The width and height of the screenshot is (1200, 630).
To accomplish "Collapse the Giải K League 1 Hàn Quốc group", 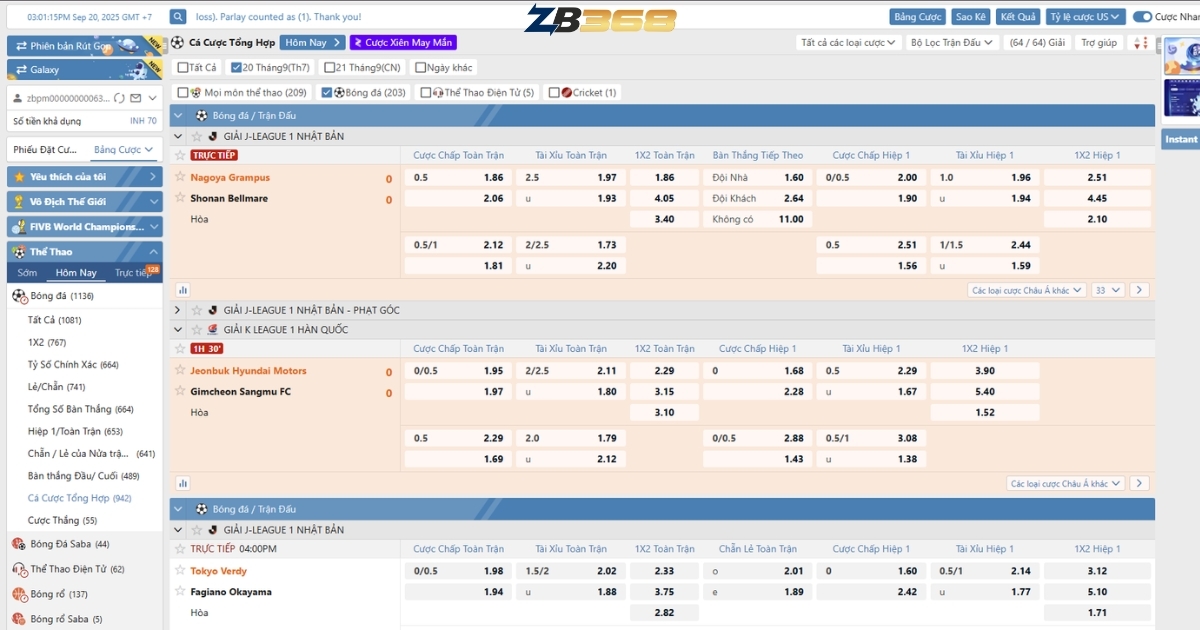I will [178, 330].
